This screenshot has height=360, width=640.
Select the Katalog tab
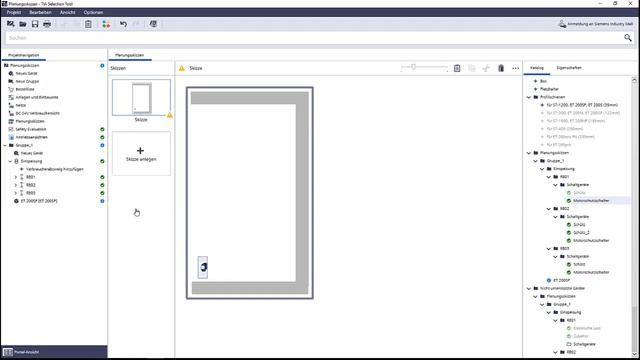(x=537, y=68)
